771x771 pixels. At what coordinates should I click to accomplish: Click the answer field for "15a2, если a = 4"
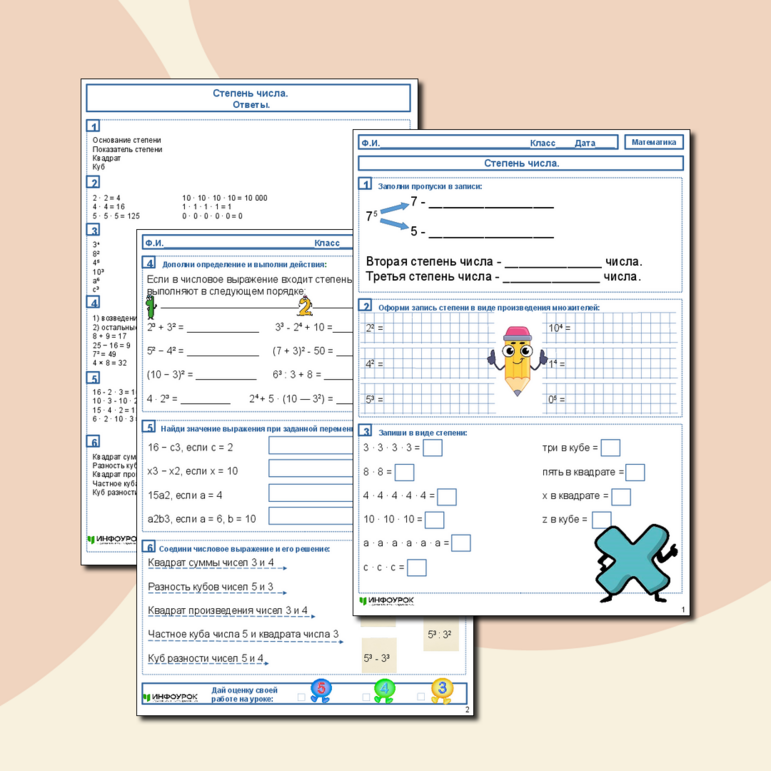tap(311, 493)
